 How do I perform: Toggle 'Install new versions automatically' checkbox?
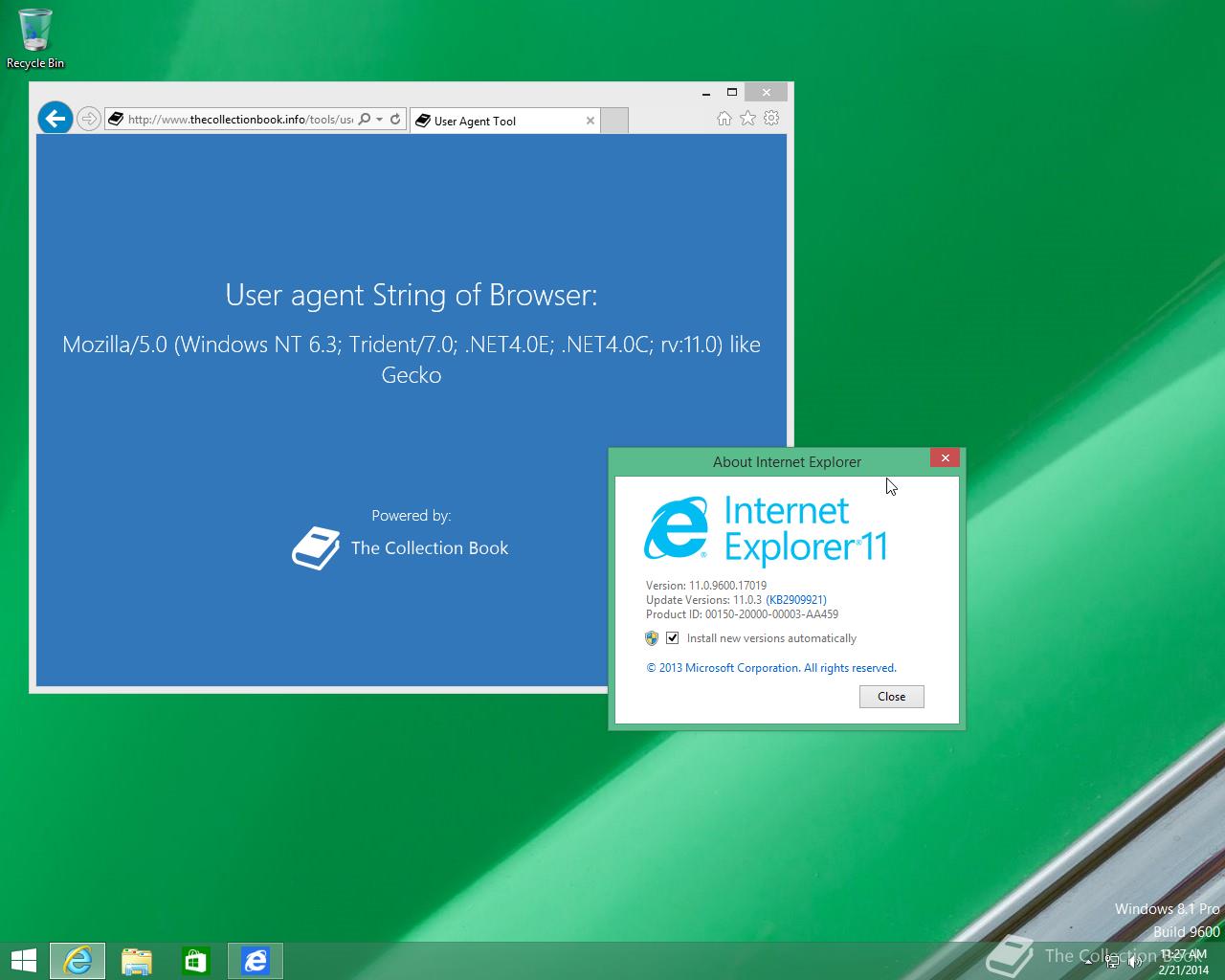tap(673, 638)
